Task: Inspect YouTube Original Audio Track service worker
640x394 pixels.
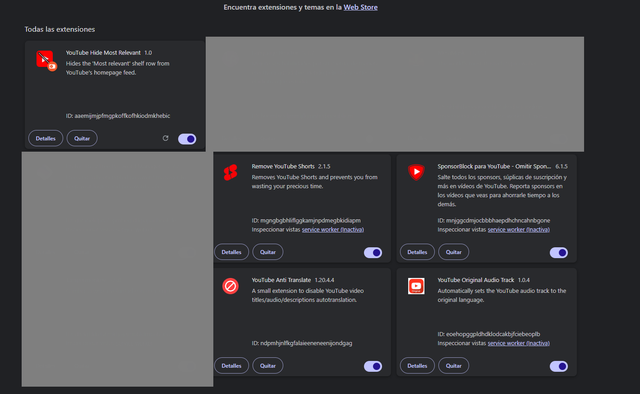Action: click(x=518, y=343)
